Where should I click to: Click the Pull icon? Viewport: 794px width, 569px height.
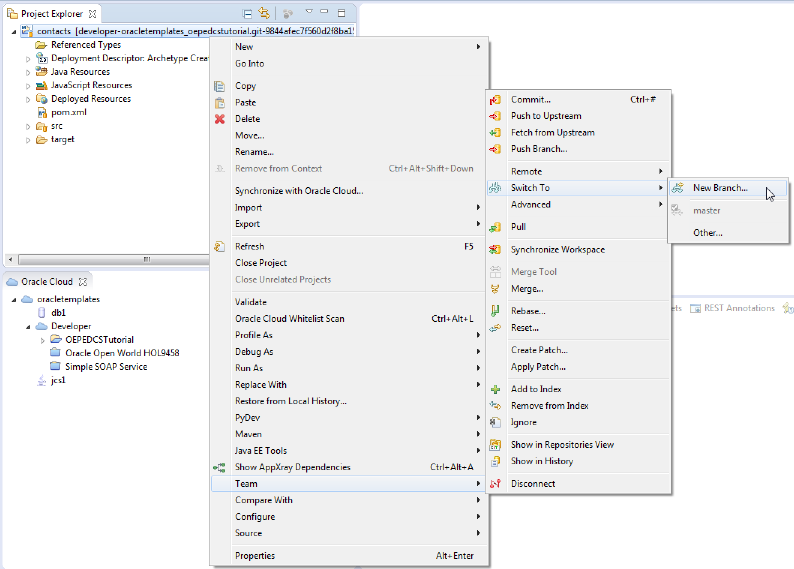495,227
